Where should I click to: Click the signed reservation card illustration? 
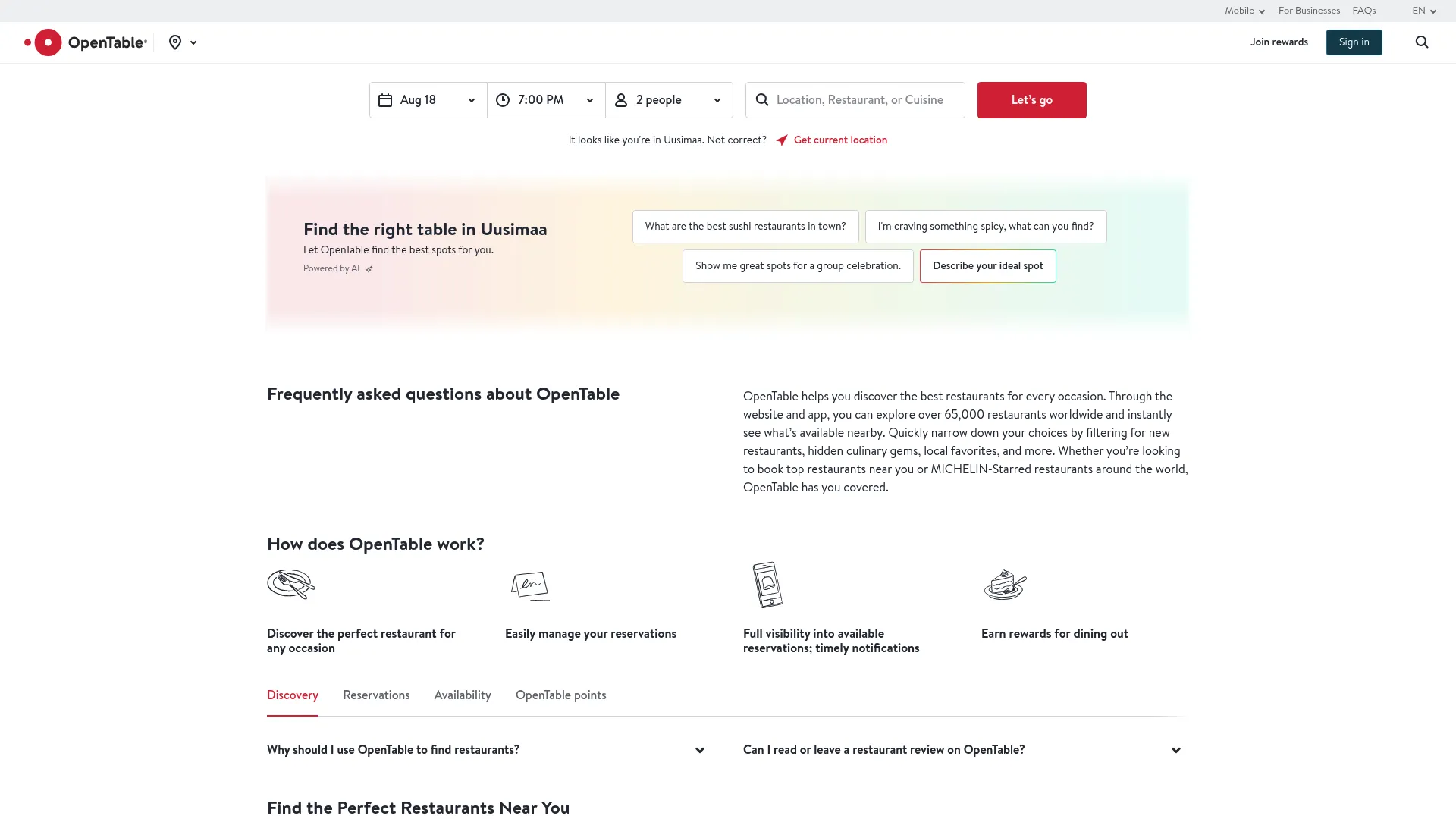point(530,585)
